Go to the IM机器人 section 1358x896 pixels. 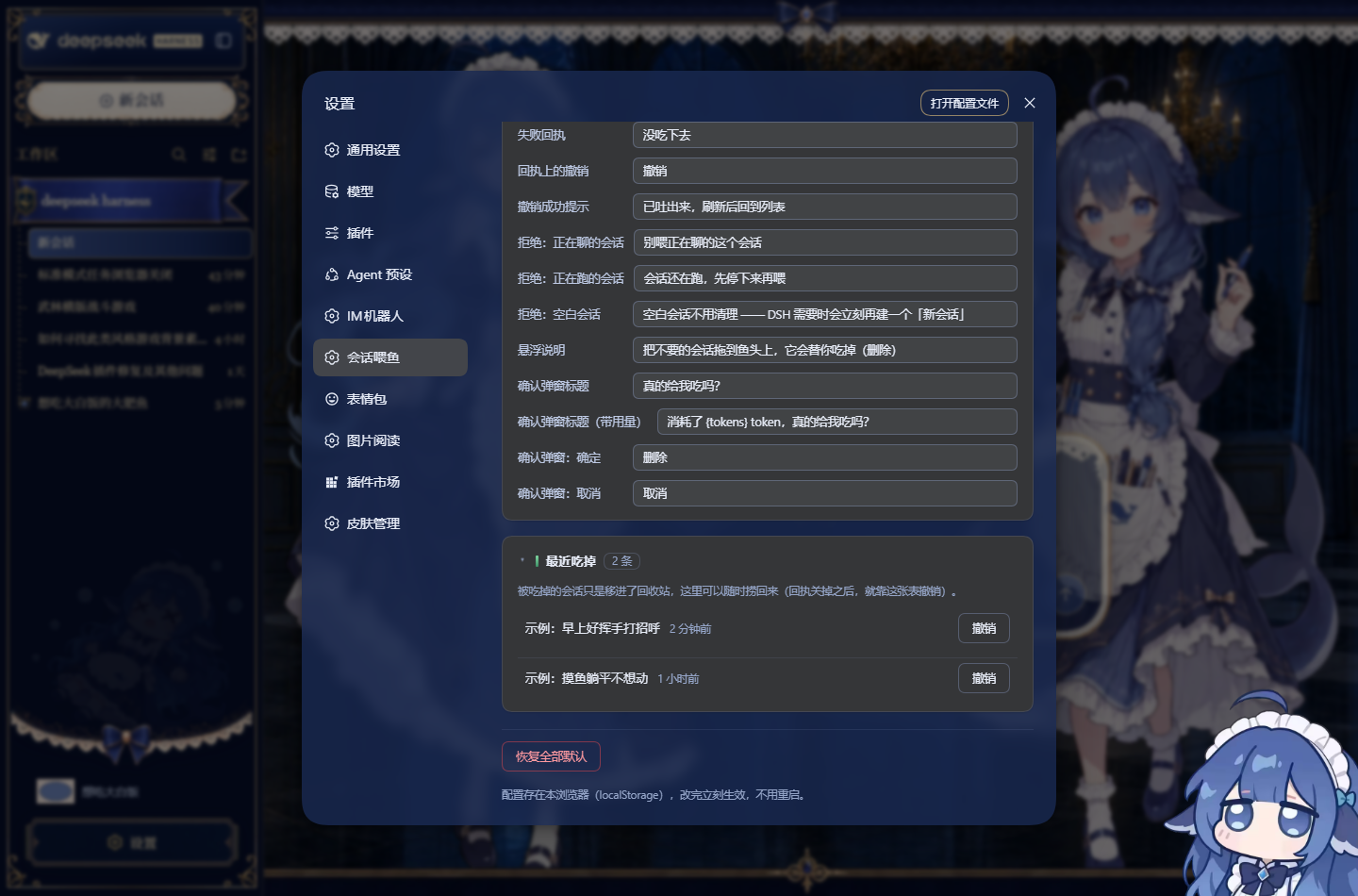(x=390, y=316)
